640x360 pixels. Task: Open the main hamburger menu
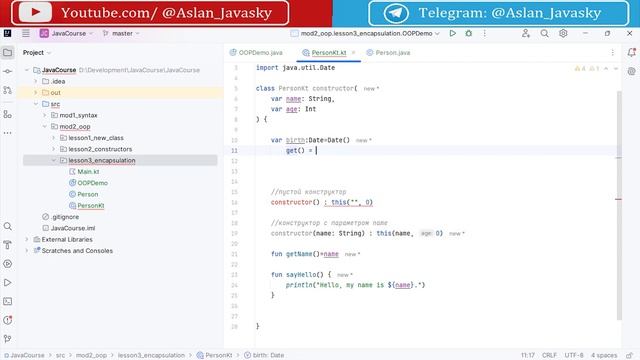[x=26, y=33]
